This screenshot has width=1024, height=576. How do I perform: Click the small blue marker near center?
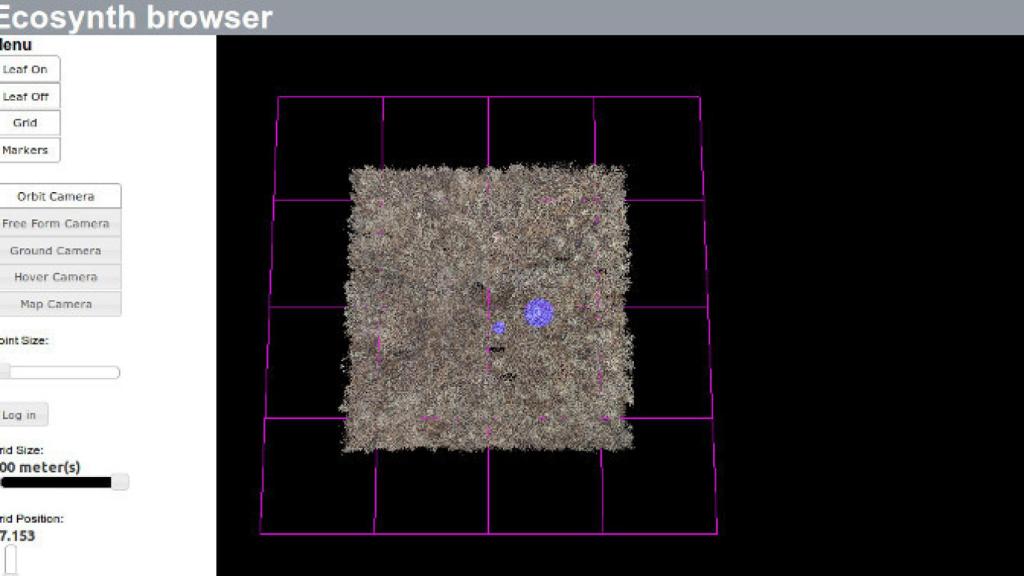(x=498, y=328)
